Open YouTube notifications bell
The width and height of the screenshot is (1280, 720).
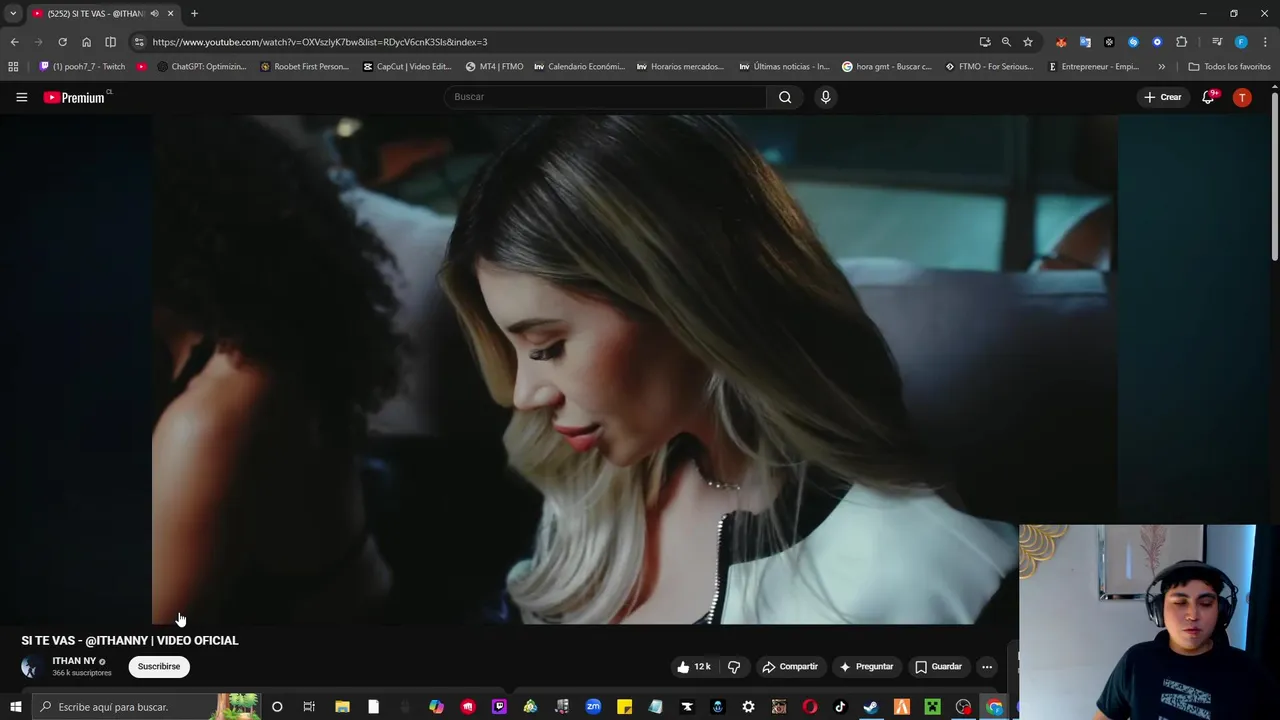[x=1208, y=97]
